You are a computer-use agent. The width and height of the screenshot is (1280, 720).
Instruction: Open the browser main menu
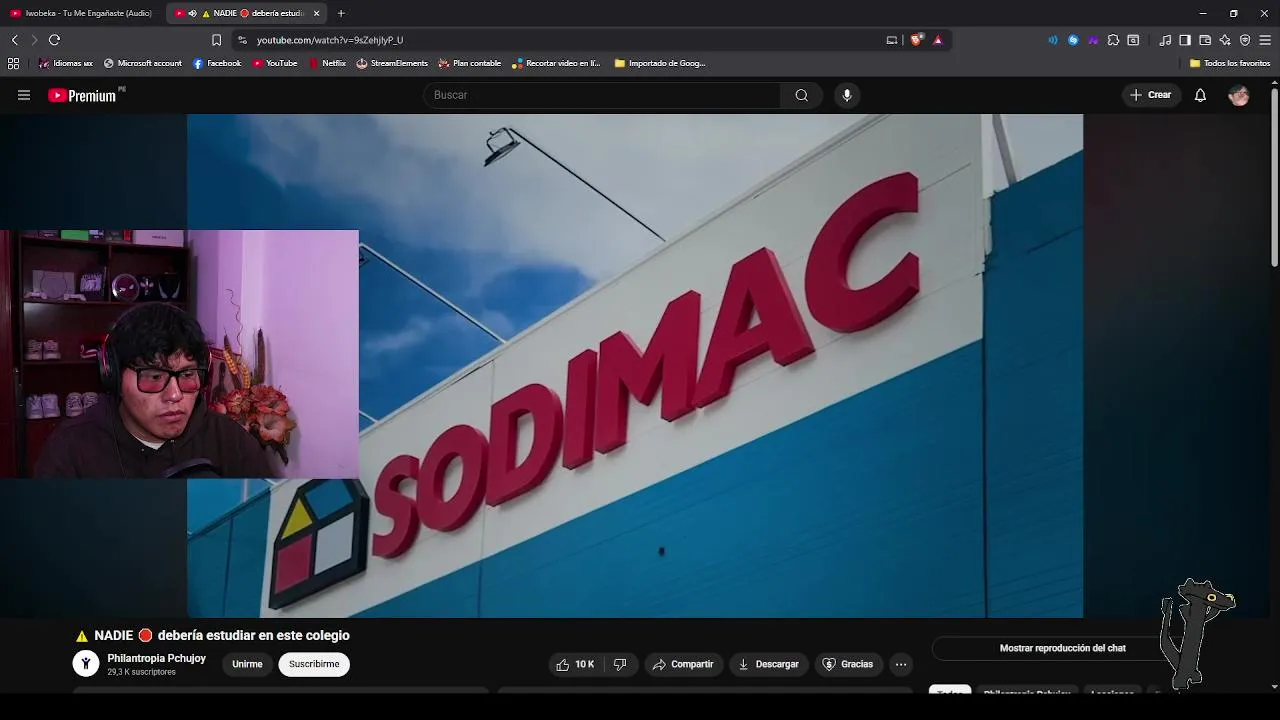(1265, 40)
